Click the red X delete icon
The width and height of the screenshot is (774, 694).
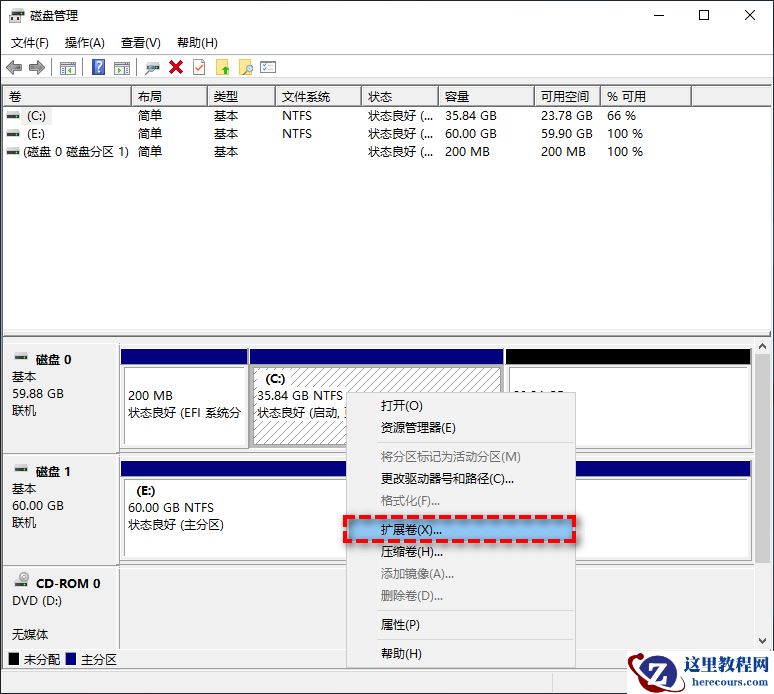(176, 67)
